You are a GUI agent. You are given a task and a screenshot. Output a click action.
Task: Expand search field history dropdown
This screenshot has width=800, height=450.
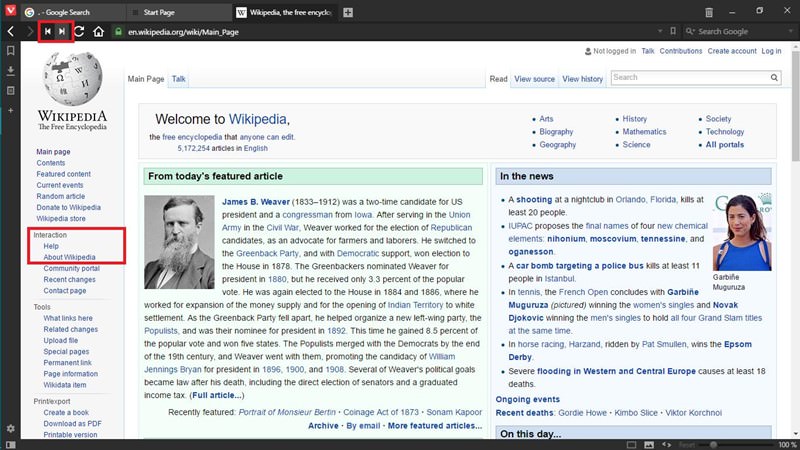[x=791, y=31]
